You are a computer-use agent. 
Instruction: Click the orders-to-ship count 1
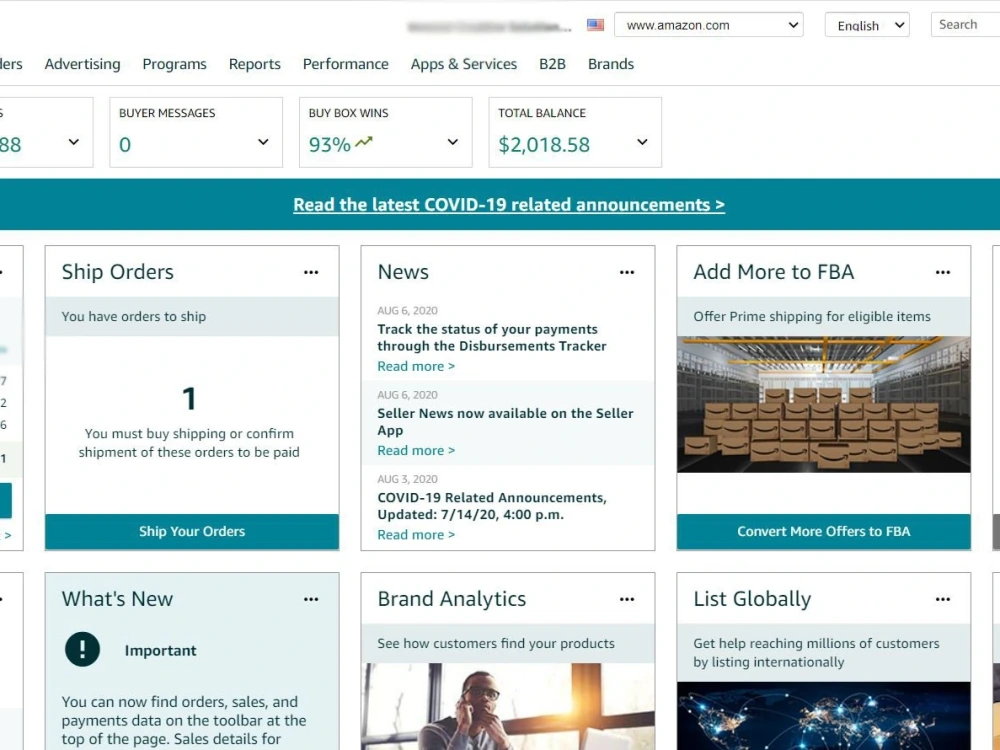click(x=189, y=399)
